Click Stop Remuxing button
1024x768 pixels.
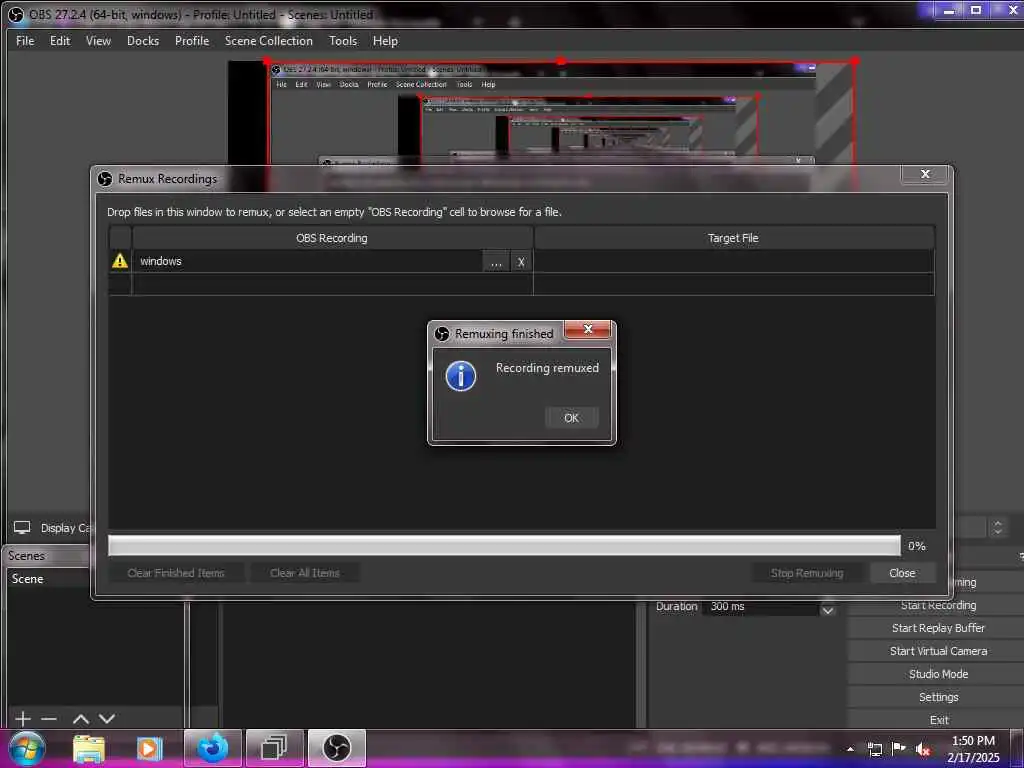pyautogui.click(x=807, y=573)
